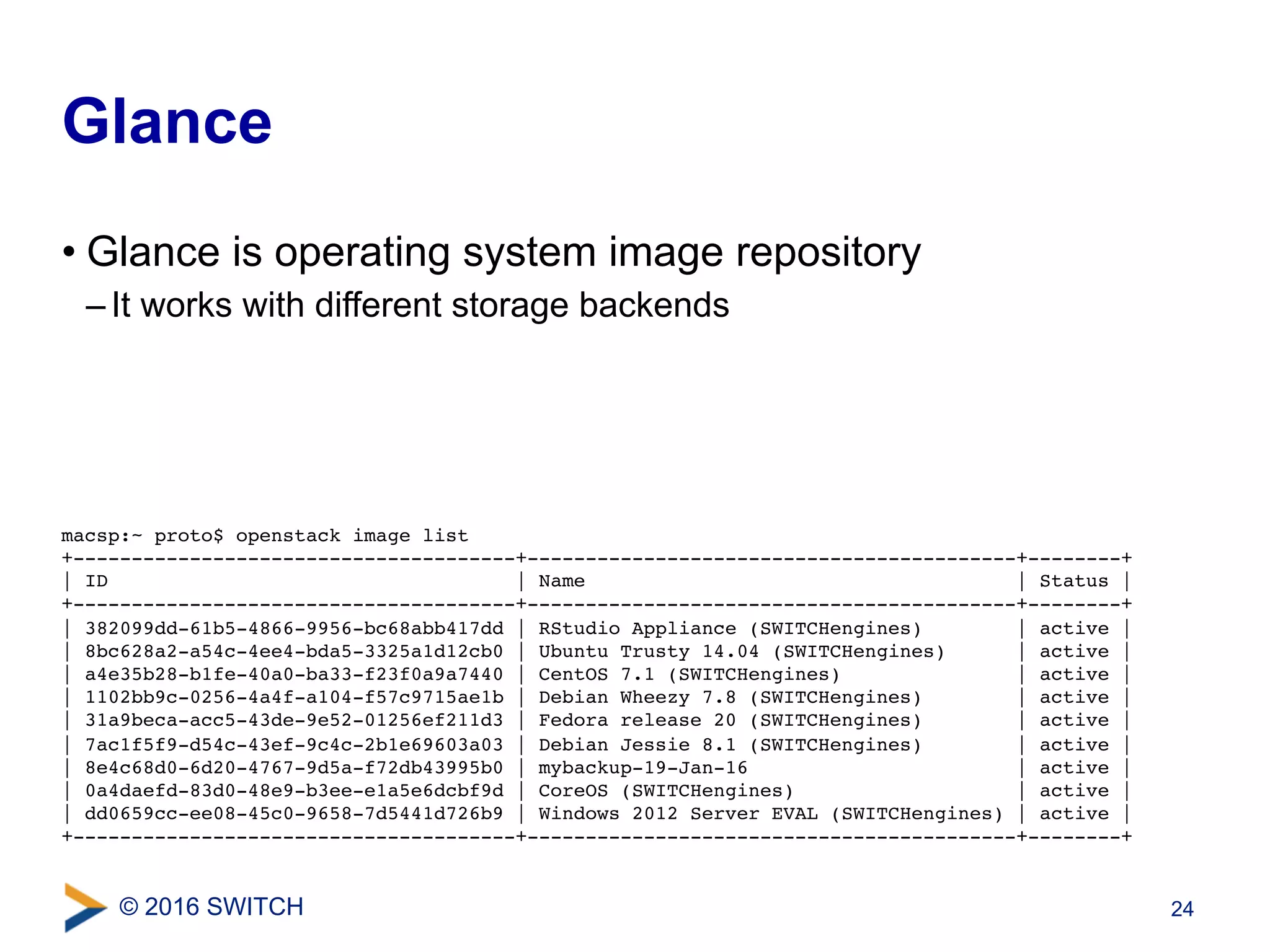Select ID 7ac1f5f9-d54c-43ef-9c4c-2b1e69603a03

pyautogui.click(x=294, y=745)
